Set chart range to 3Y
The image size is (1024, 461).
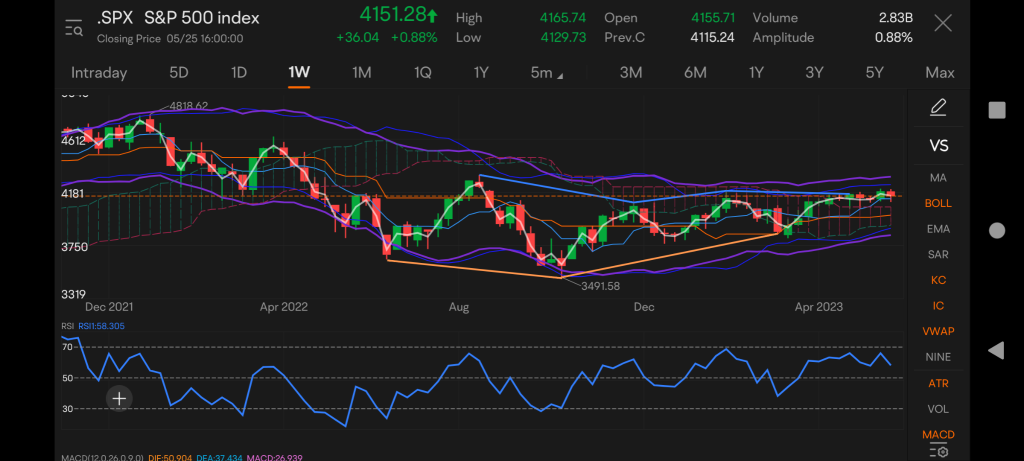(814, 72)
